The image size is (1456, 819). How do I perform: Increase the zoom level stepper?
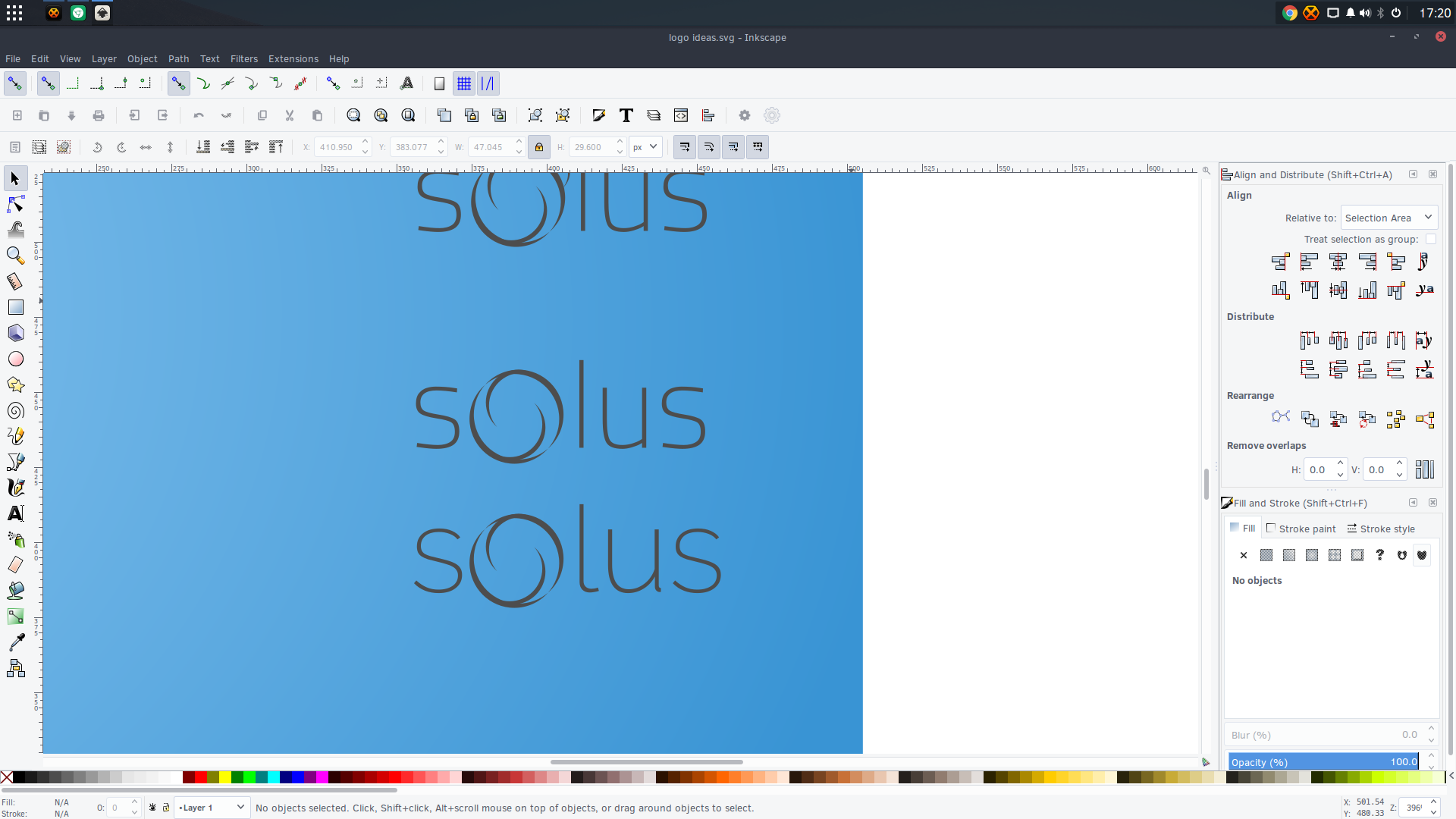tap(1433, 802)
